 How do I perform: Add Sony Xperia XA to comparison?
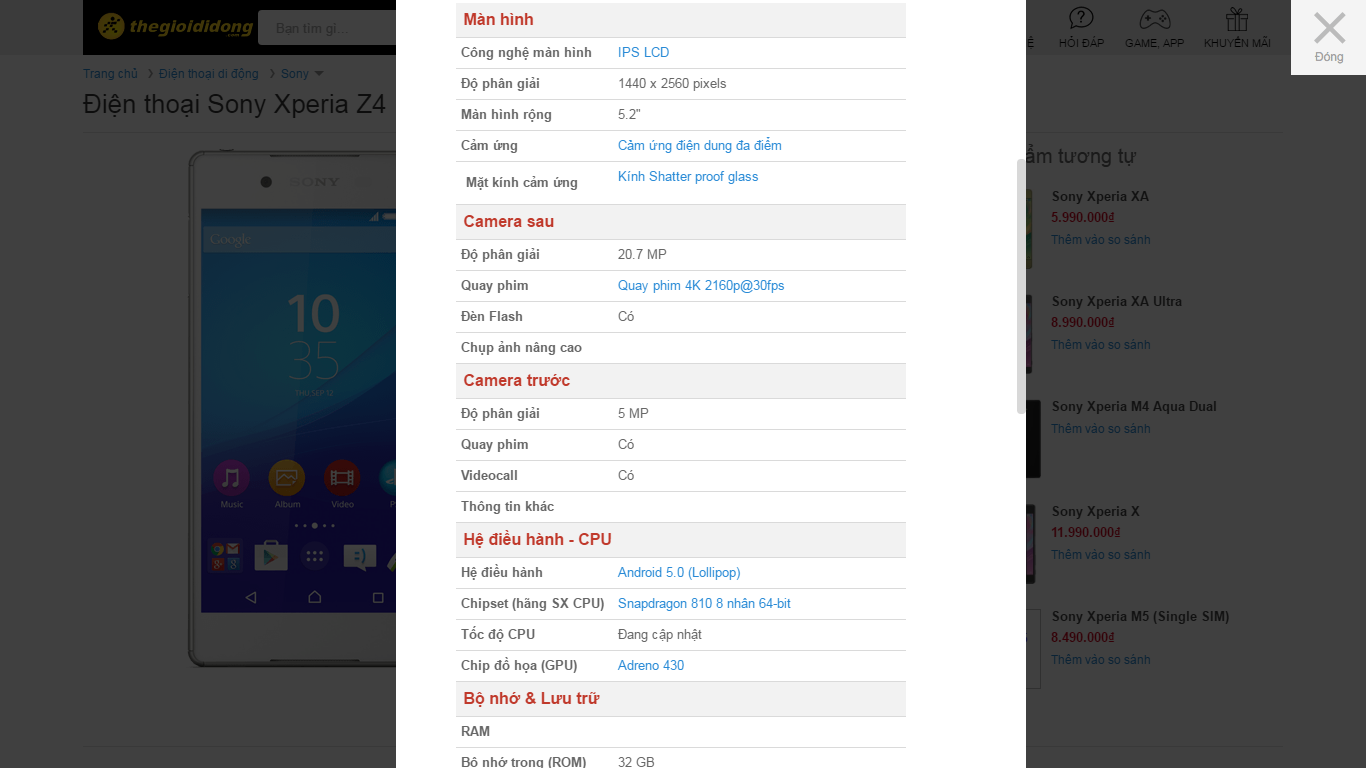[1101, 240]
